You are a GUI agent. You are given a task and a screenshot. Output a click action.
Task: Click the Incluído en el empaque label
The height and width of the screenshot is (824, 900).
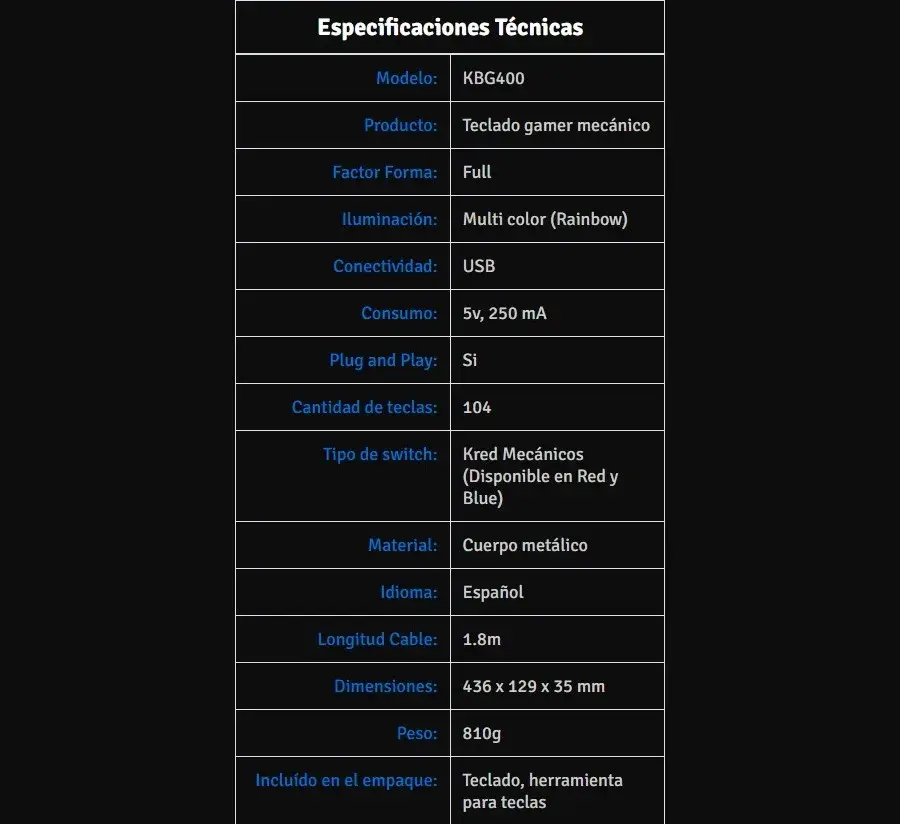pyautogui.click(x=346, y=780)
